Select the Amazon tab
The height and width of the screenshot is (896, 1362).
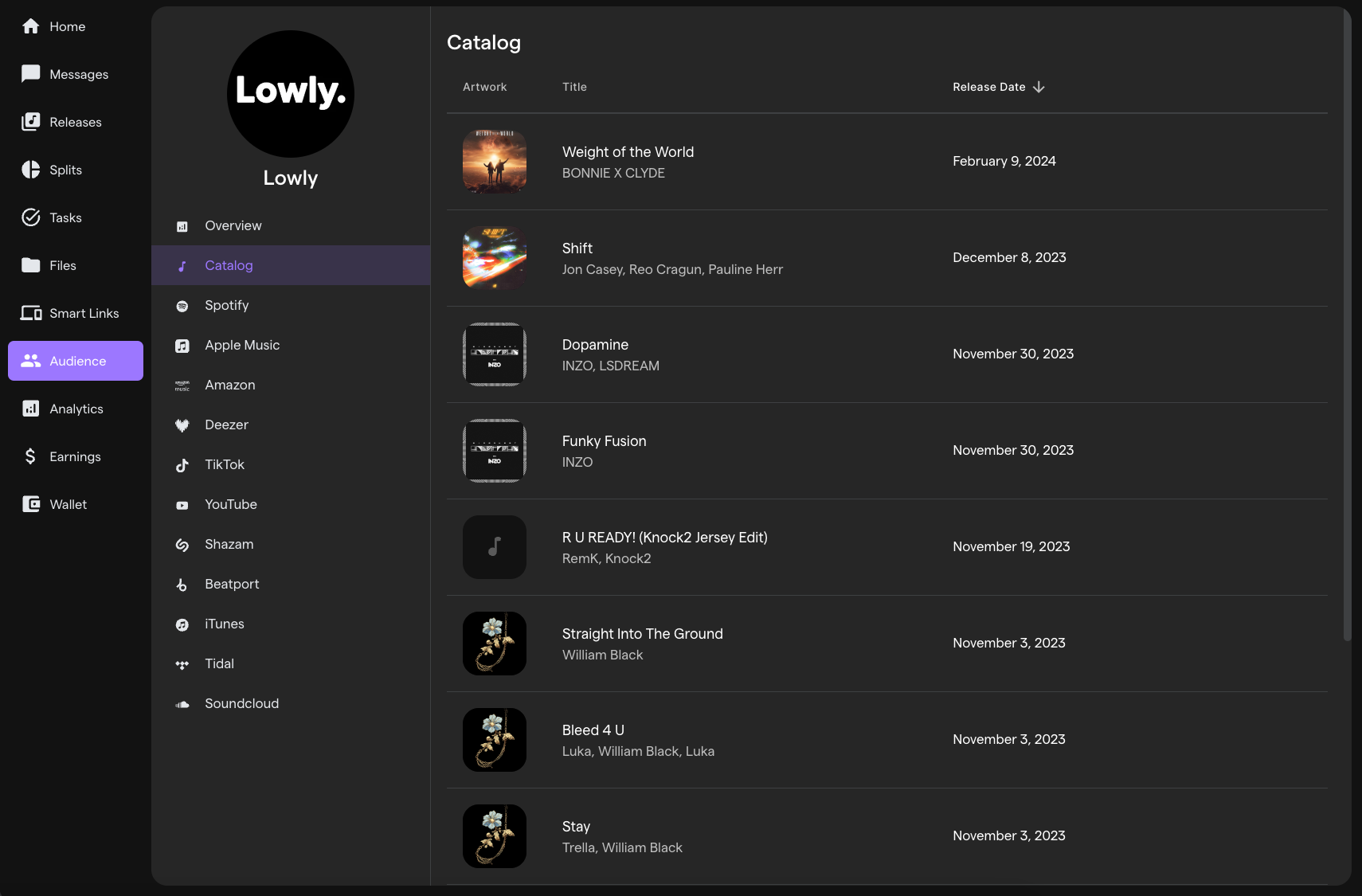[x=291, y=385]
